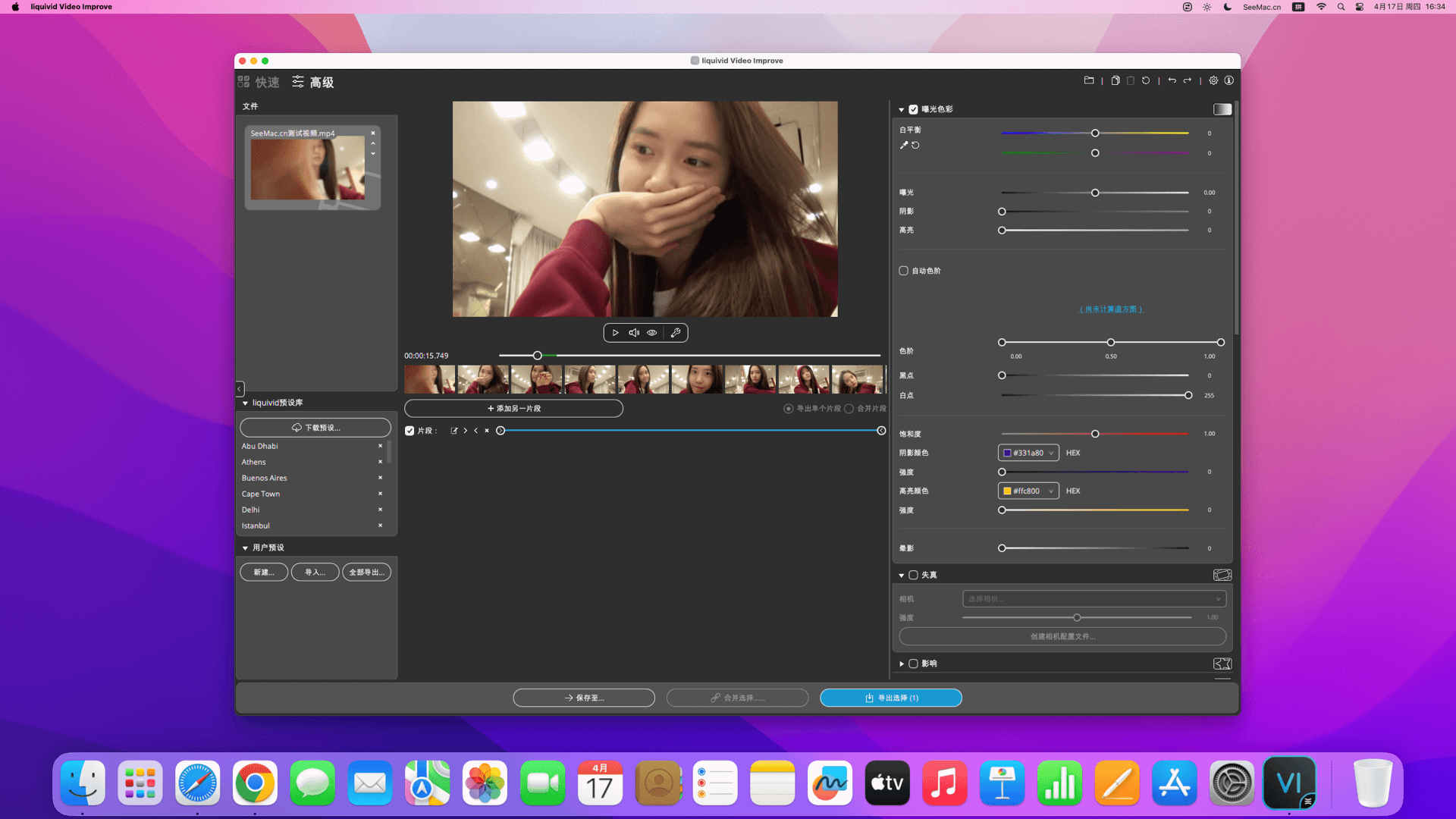Click the segment edit pencil icon
This screenshot has height=819, width=1456.
[454, 431]
